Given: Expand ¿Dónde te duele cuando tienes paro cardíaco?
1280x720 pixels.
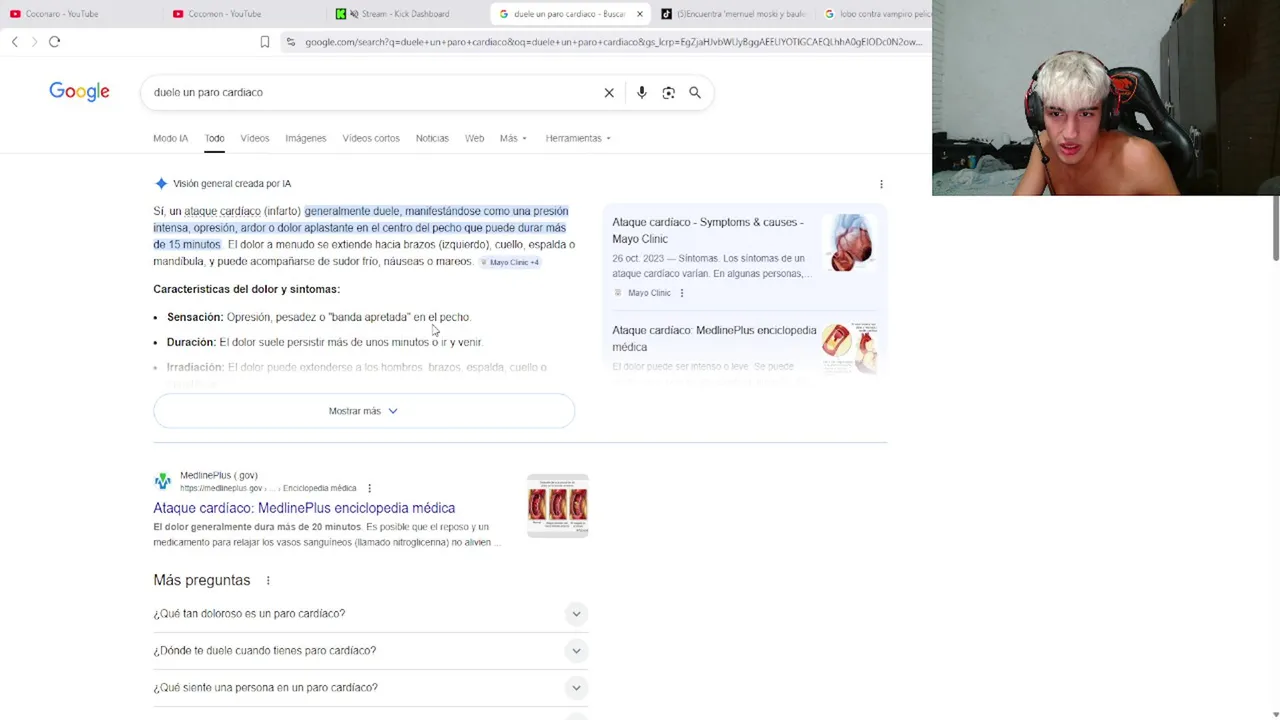Looking at the screenshot, I should 371,651.
